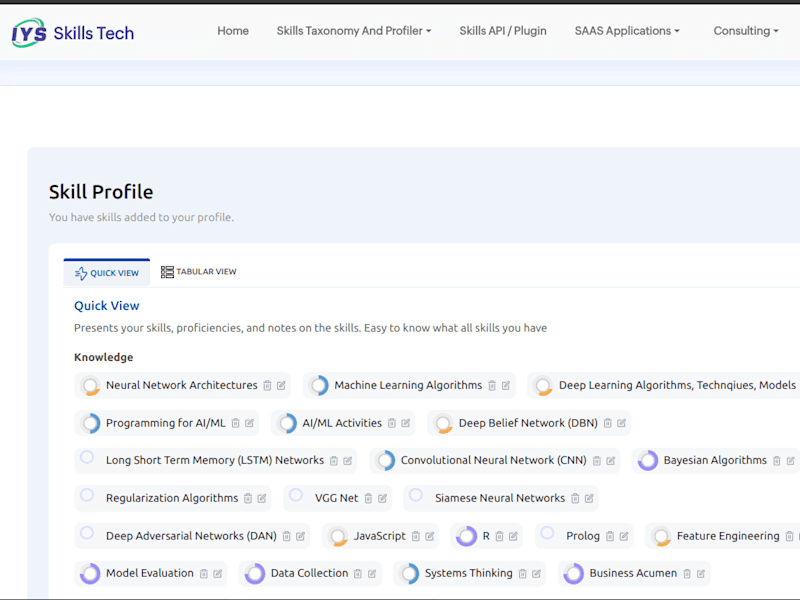This screenshot has width=800, height=600.
Task: Delete Convolutional Neural Network (CNN) skill
Action: 597,461
